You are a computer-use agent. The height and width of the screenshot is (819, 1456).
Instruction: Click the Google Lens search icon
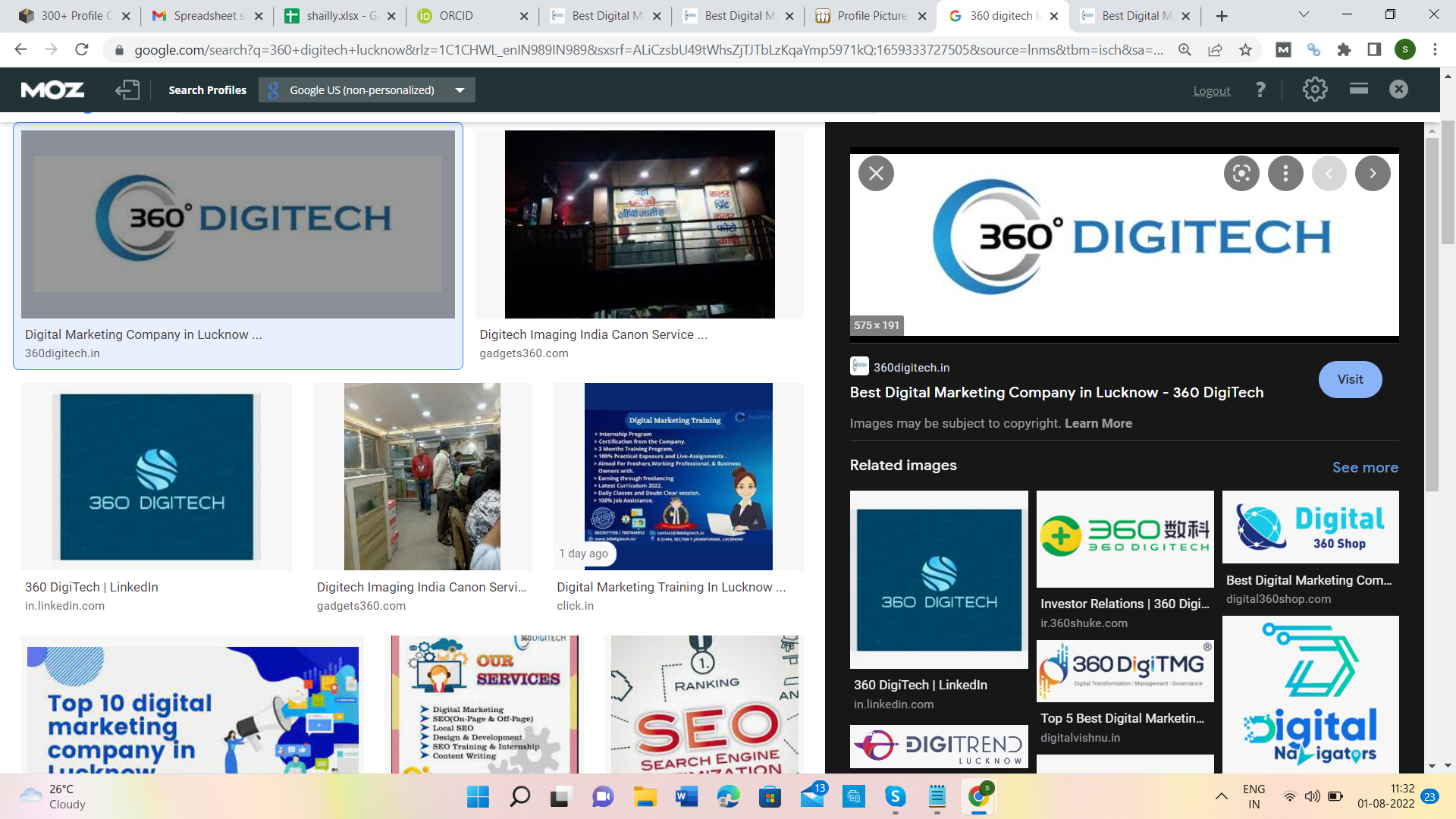pos(1241,174)
